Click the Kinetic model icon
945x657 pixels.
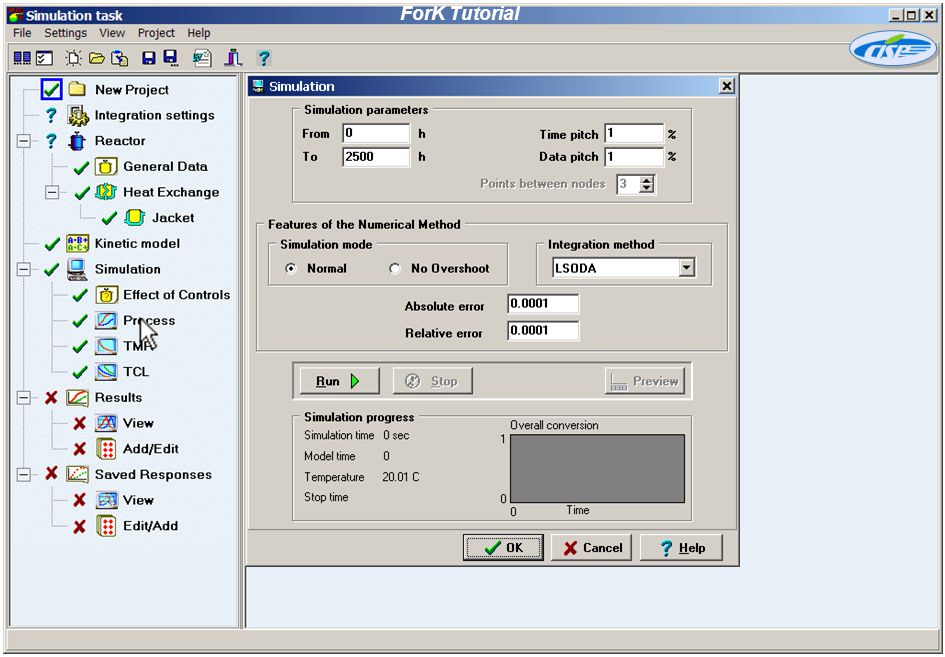78,244
